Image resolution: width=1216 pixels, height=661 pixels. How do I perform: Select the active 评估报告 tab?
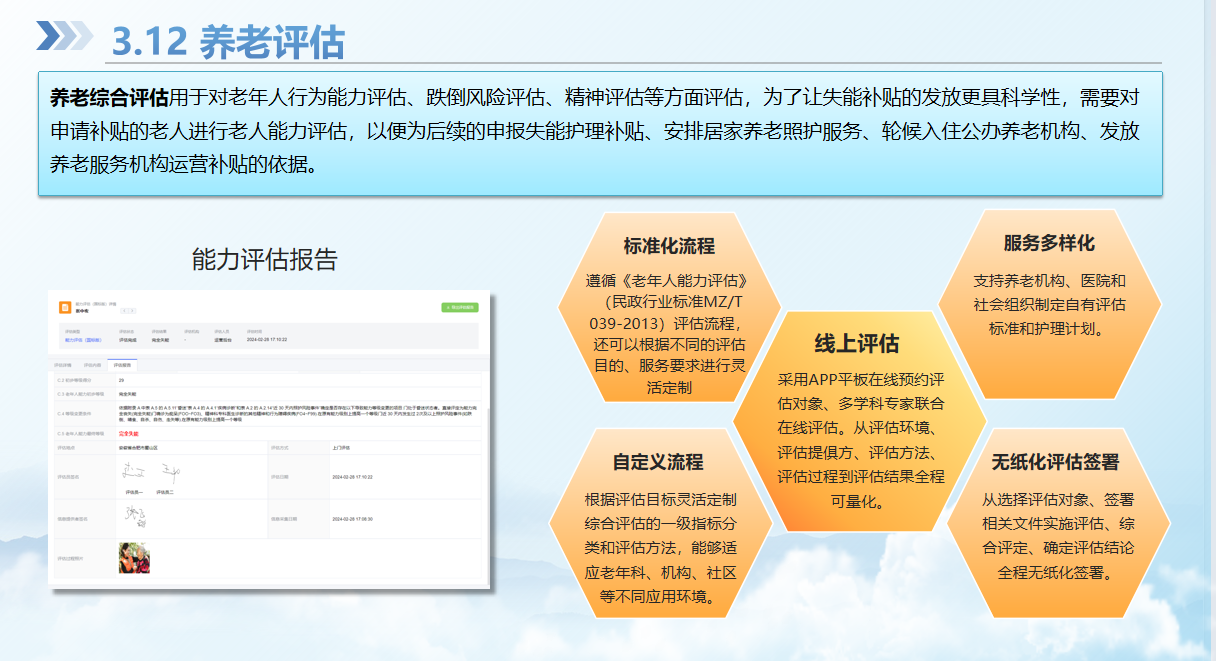click(x=122, y=363)
